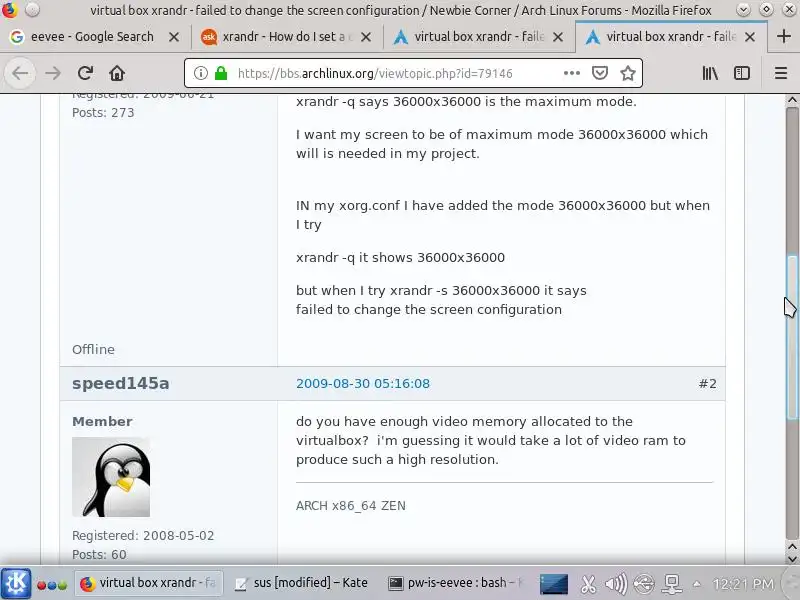Close the active virtual box xrandr tab
Image resolution: width=800 pixels, height=600 pixels.
749,37
